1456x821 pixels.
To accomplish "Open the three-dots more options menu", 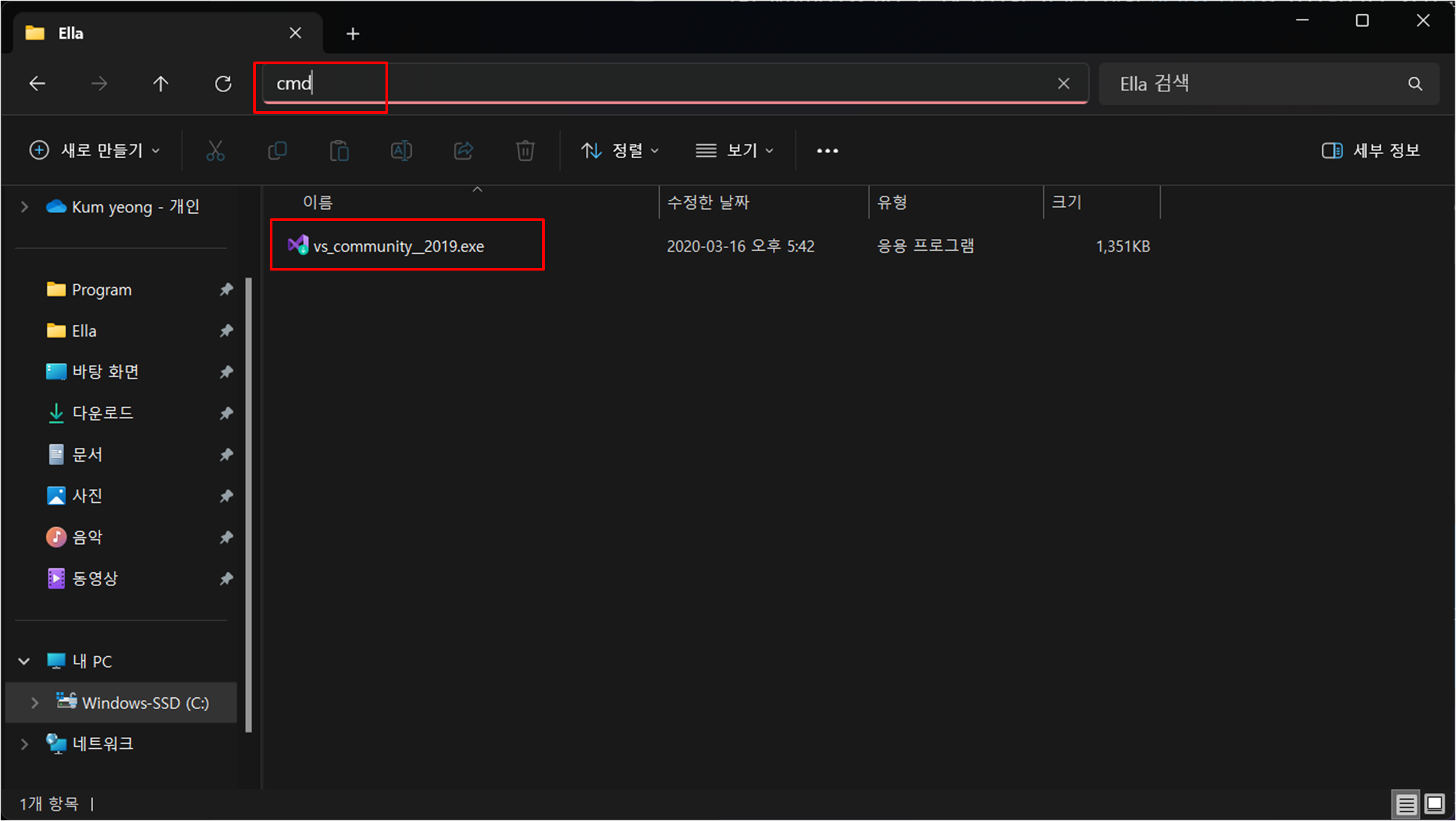I will 827,151.
